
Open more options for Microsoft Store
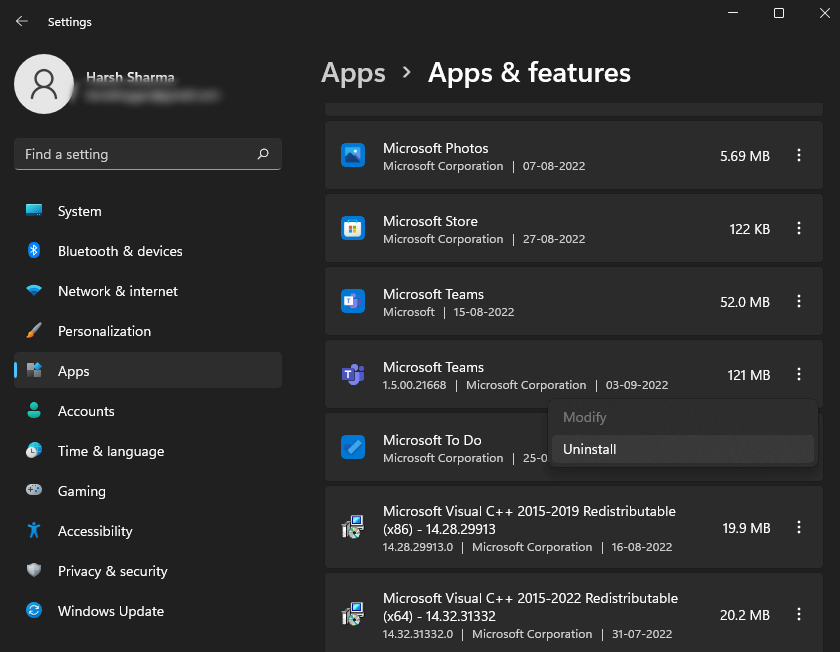(798, 228)
